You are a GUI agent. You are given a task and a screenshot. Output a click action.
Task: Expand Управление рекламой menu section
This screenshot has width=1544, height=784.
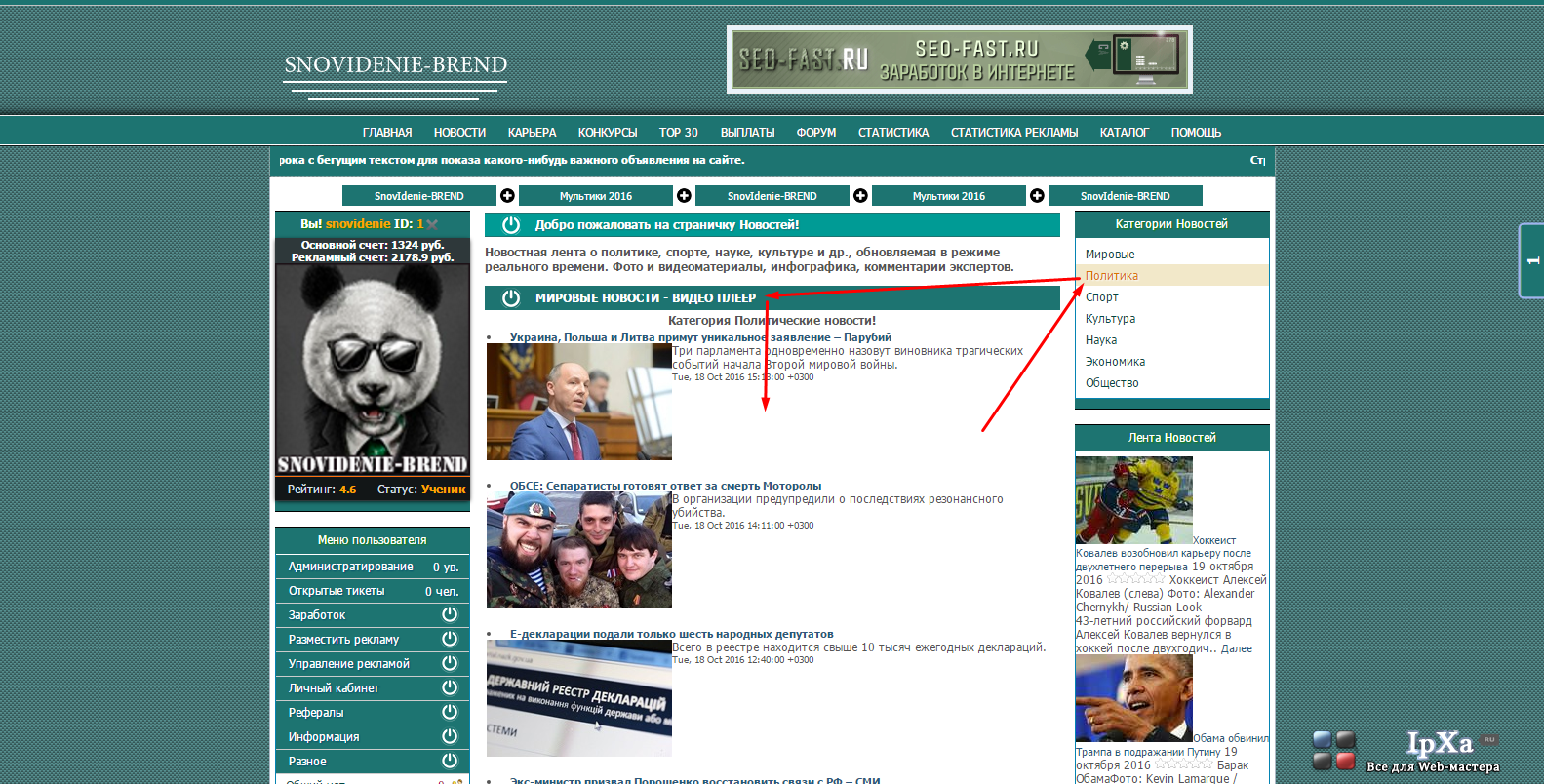point(373,664)
